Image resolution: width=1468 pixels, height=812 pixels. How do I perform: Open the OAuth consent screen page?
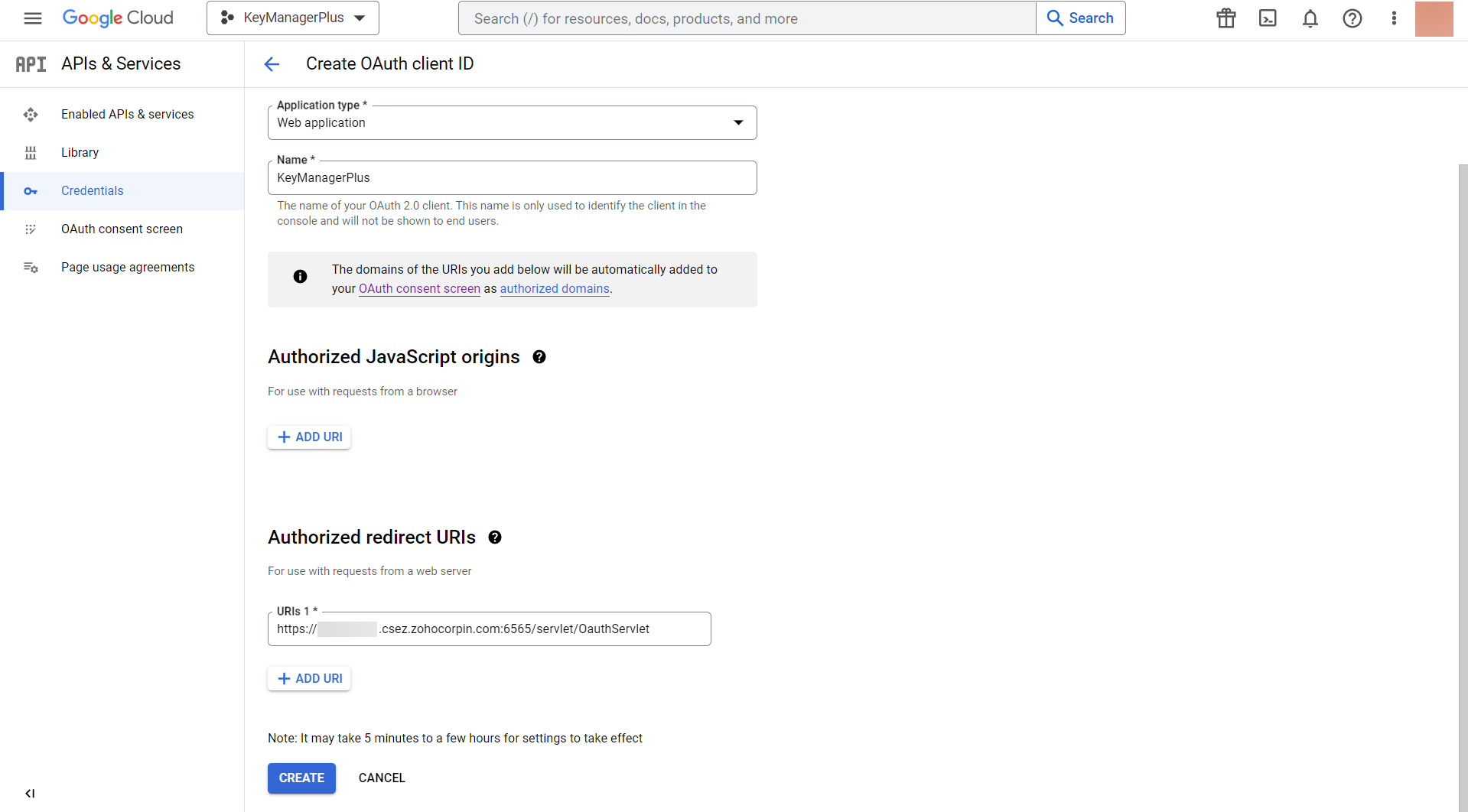point(122,229)
